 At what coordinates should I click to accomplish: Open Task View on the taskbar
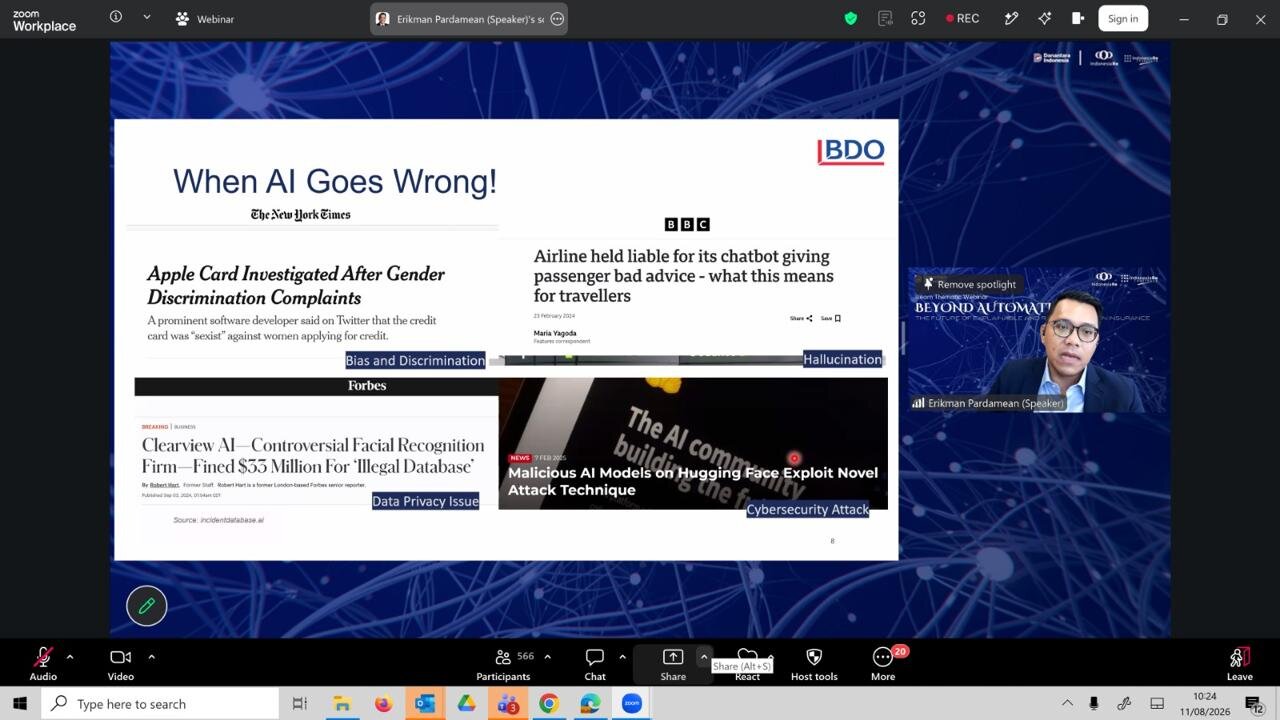(x=299, y=704)
